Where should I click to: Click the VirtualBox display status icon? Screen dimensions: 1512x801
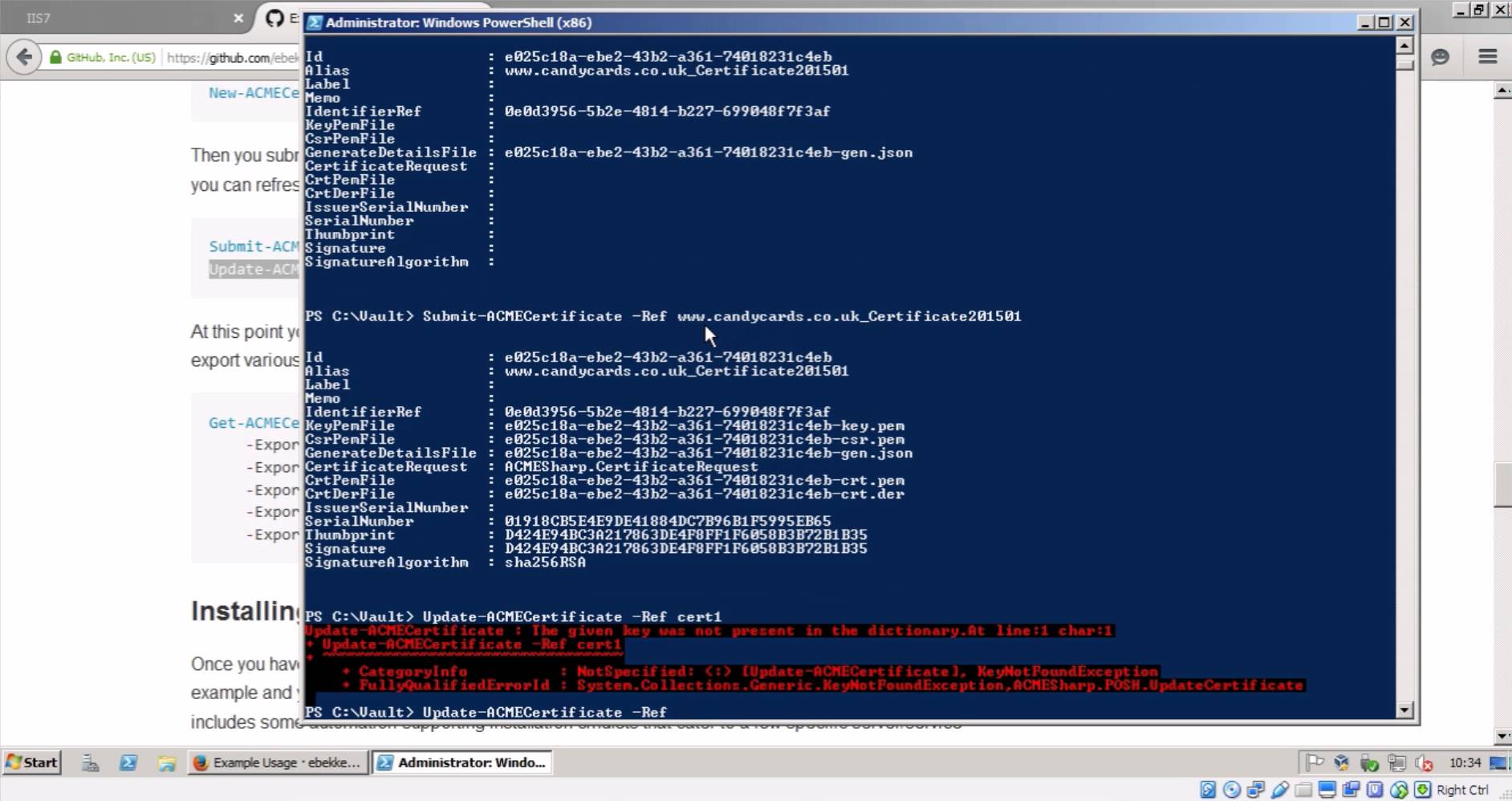tap(1327, 790)
